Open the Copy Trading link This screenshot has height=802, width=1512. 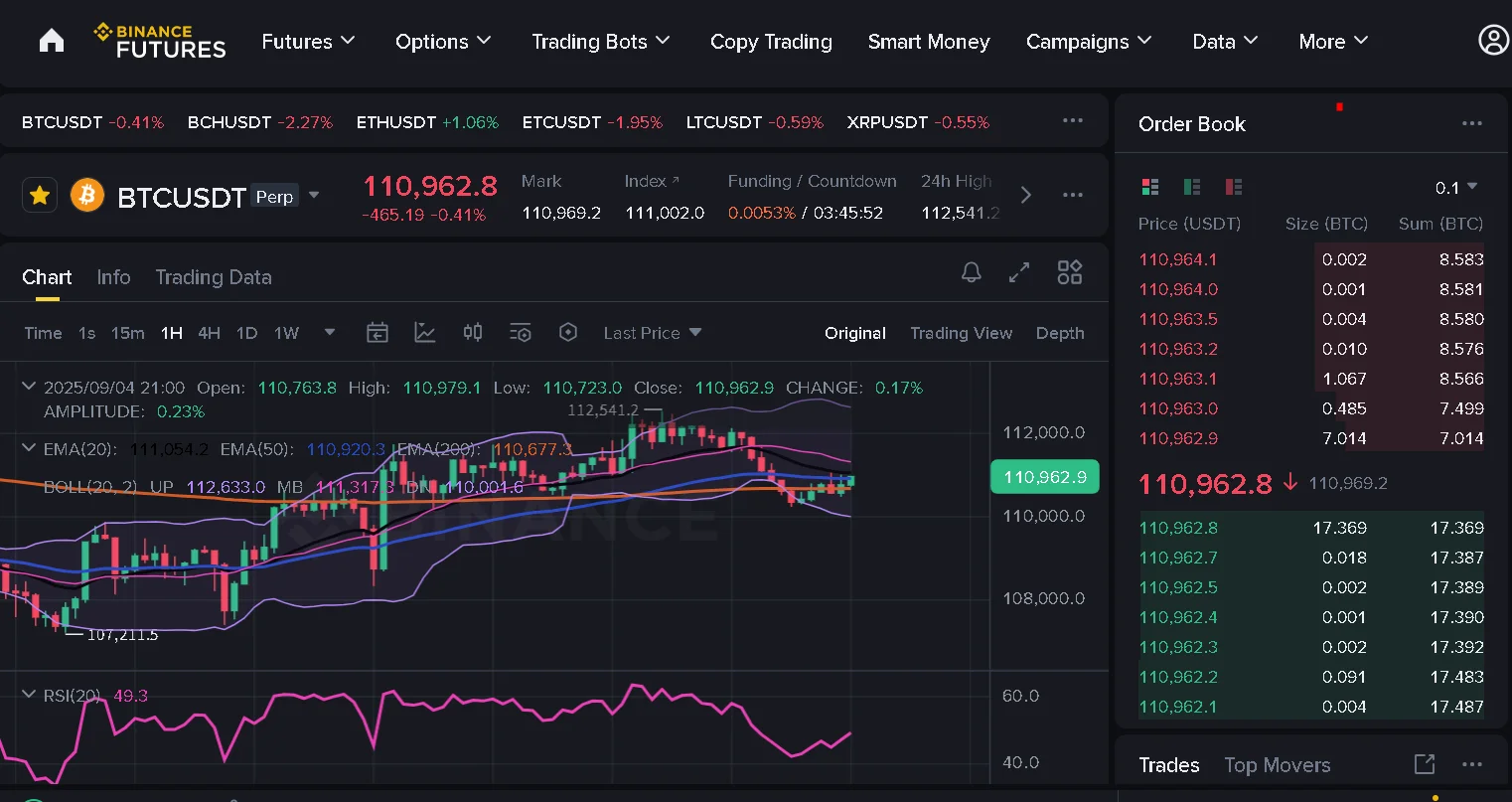(771, 42)
